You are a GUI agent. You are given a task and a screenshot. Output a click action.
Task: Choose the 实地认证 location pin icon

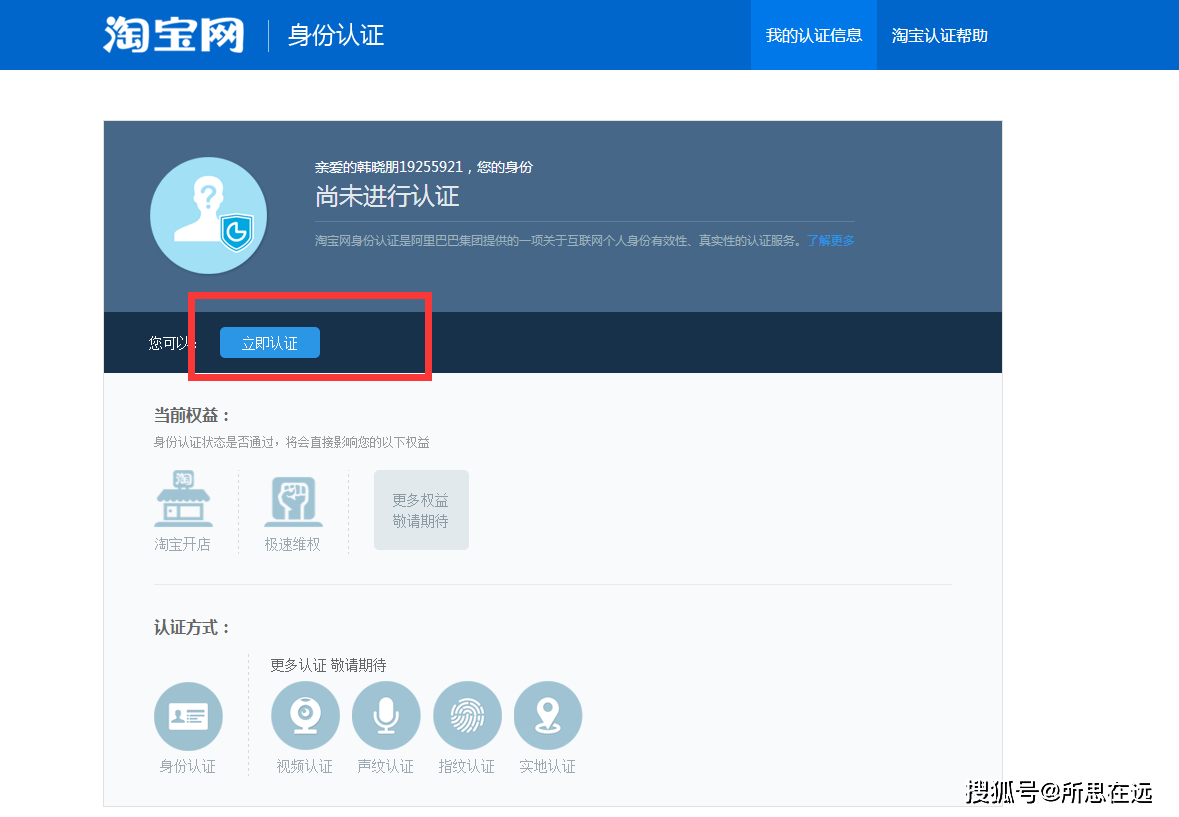(x=547, y=716)
